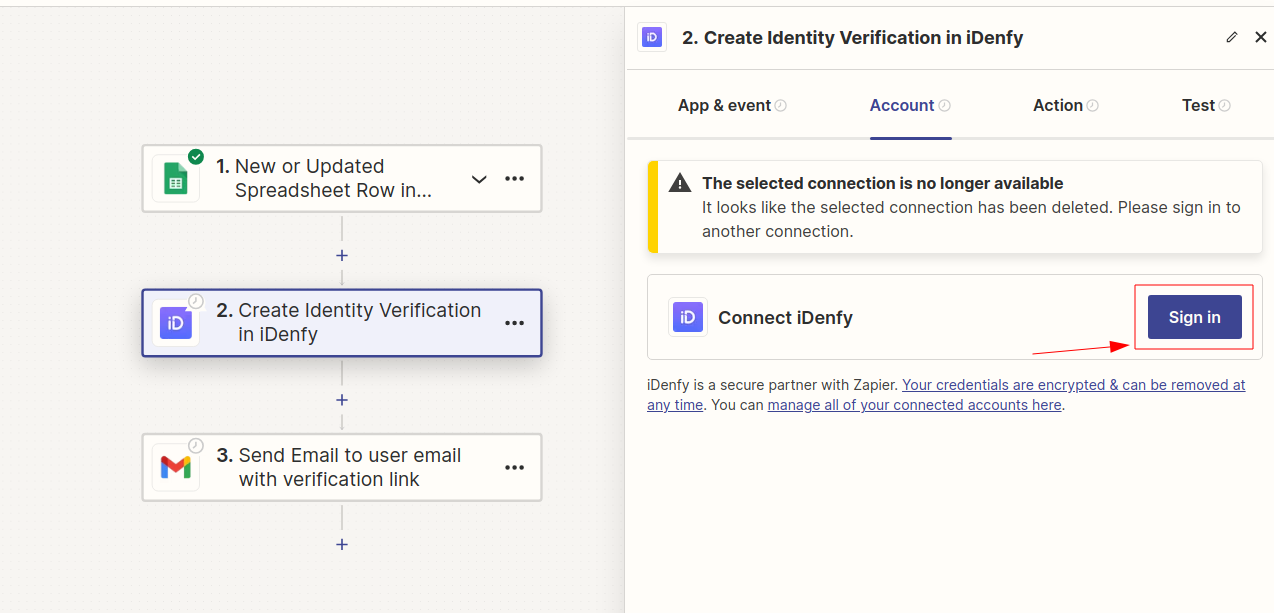Open the manage all connected accounts link
Image resolution: width=1274 pixels, height=613 pixels.
coord(913,404)
